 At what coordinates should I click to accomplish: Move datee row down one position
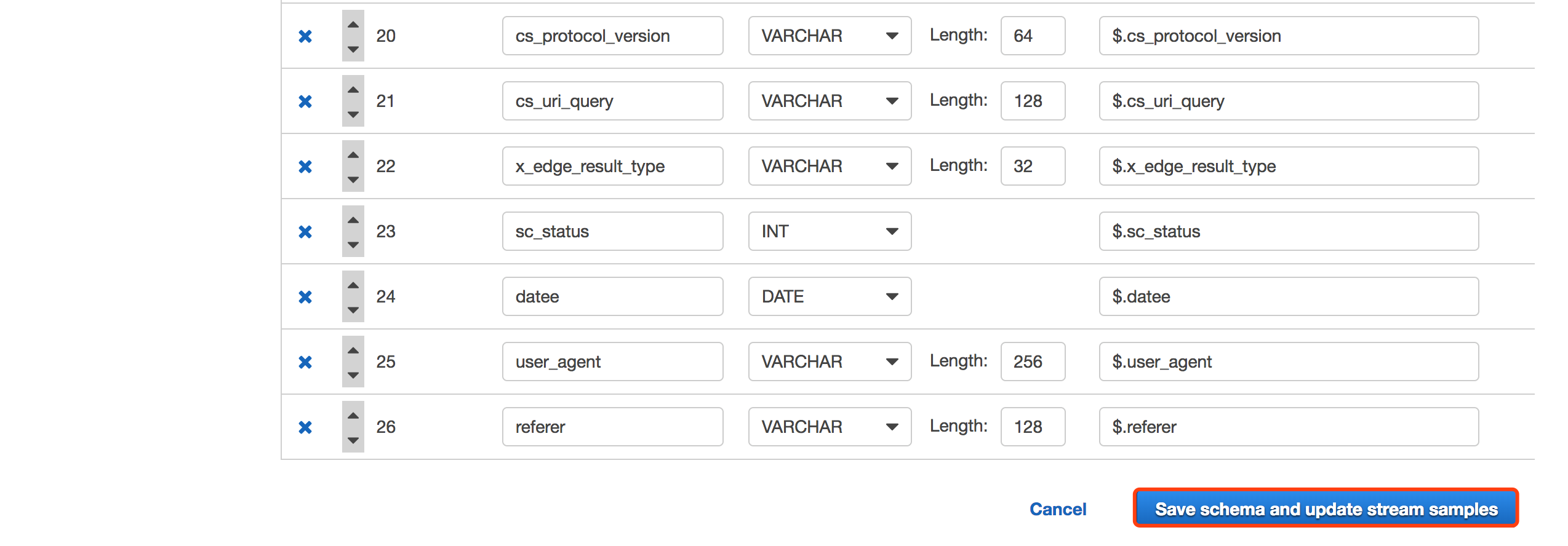(353, 310)
